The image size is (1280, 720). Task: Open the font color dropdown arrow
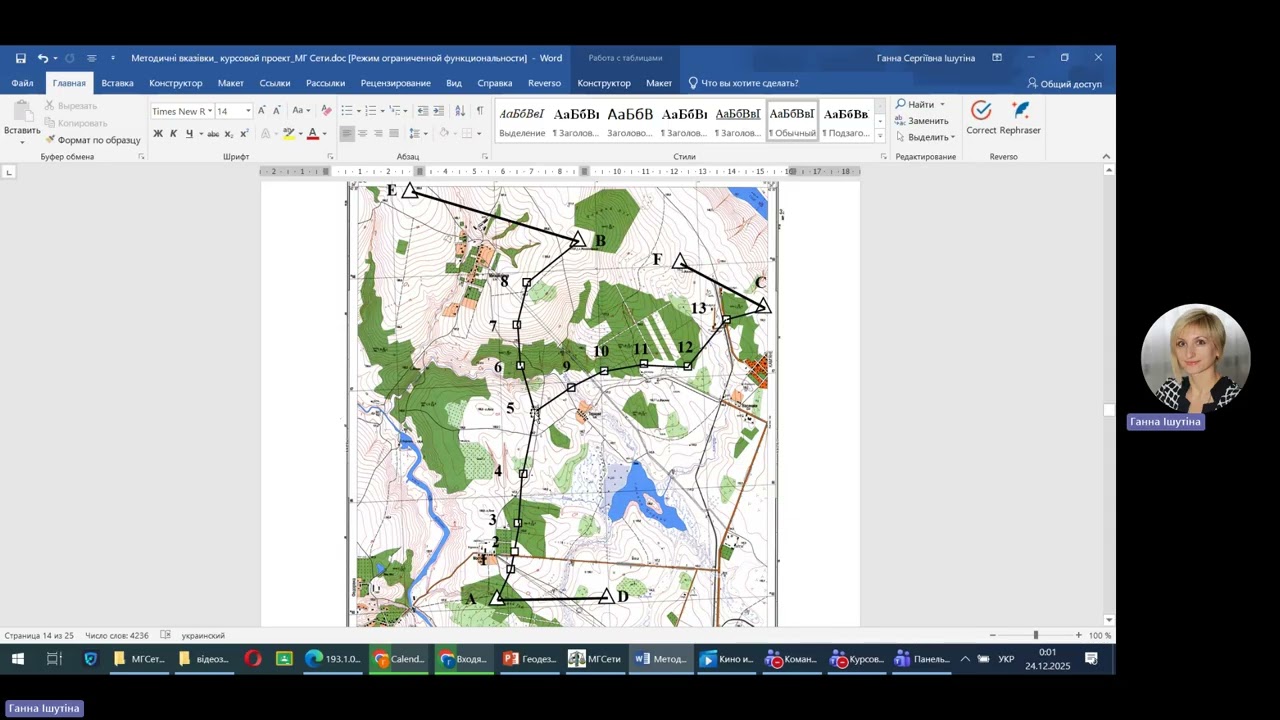tap(324, 134)
